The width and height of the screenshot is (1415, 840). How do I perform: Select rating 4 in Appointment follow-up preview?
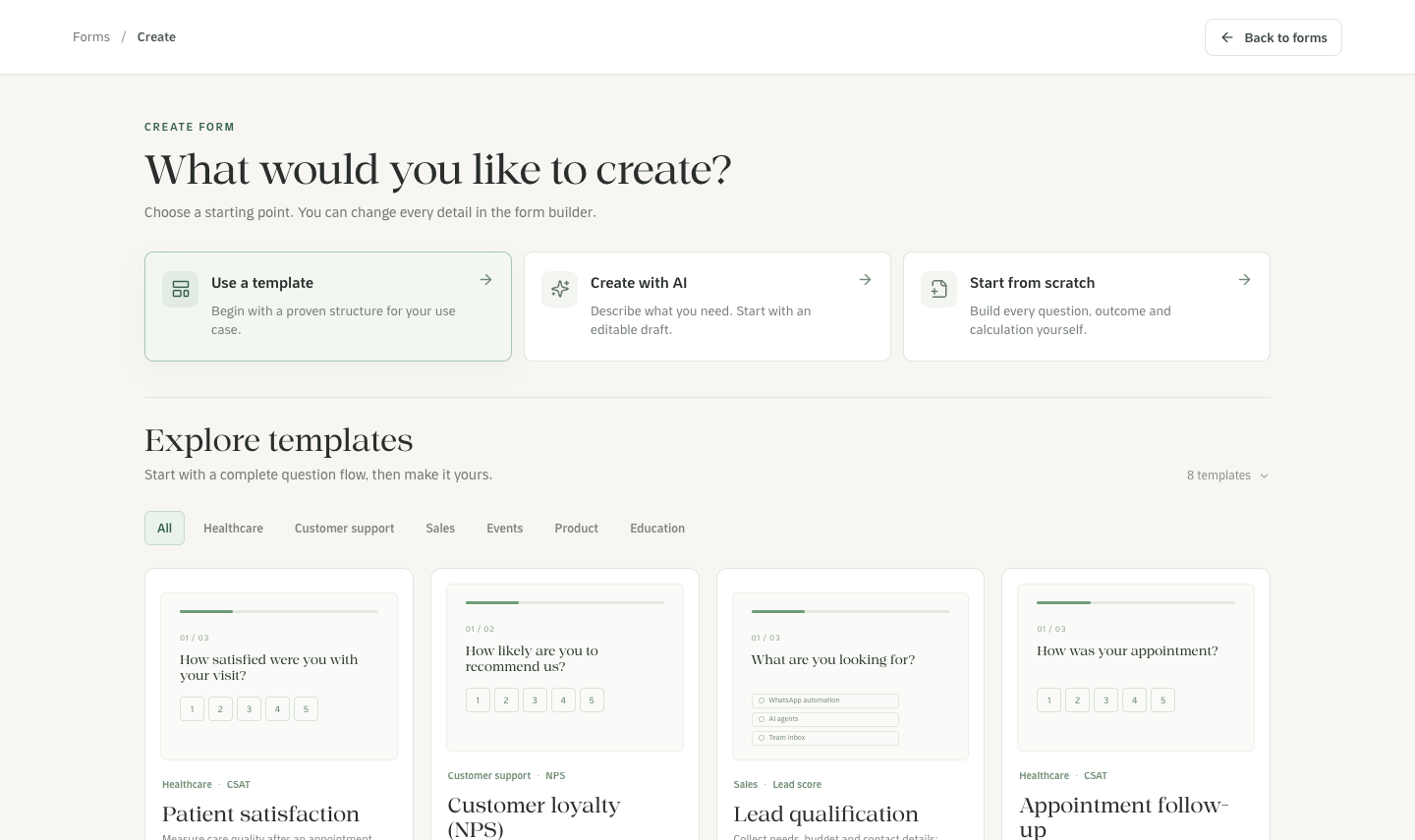click(x=1134, y=700)
